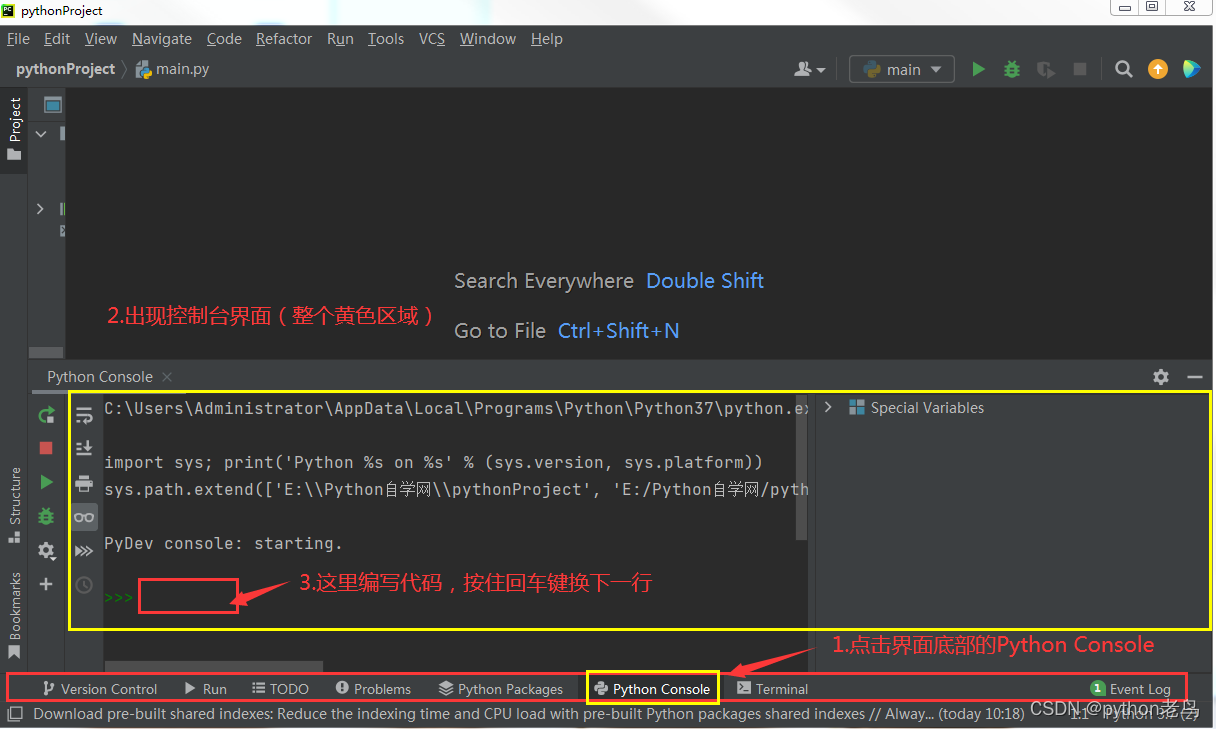
Task: Open the VCS menu
Action: [432, 39]
